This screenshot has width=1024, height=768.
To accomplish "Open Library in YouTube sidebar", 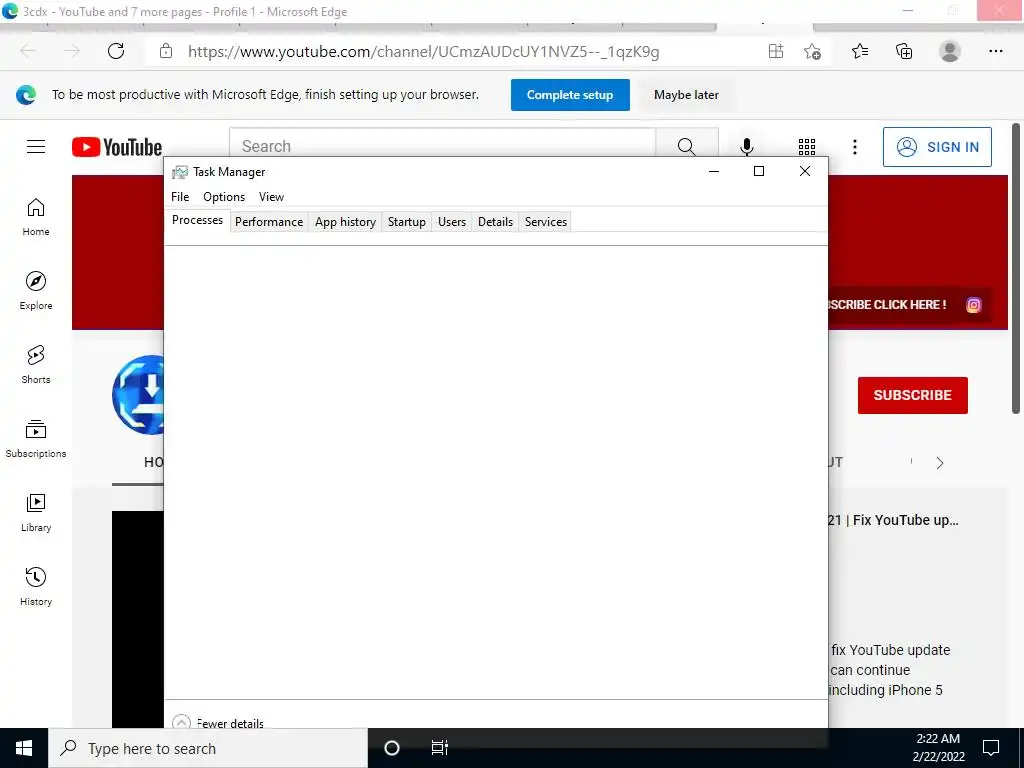I will (36, 513).
